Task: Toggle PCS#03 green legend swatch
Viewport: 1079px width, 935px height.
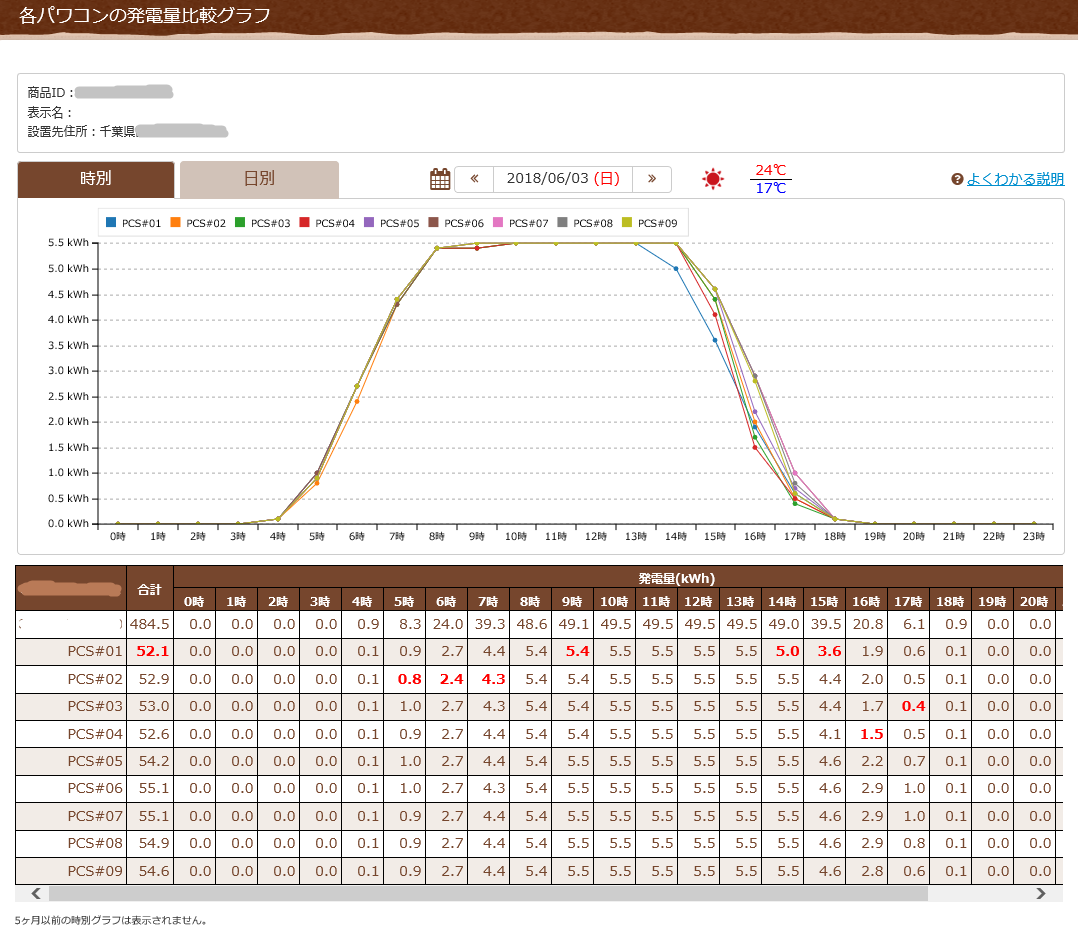Action: 240,222
